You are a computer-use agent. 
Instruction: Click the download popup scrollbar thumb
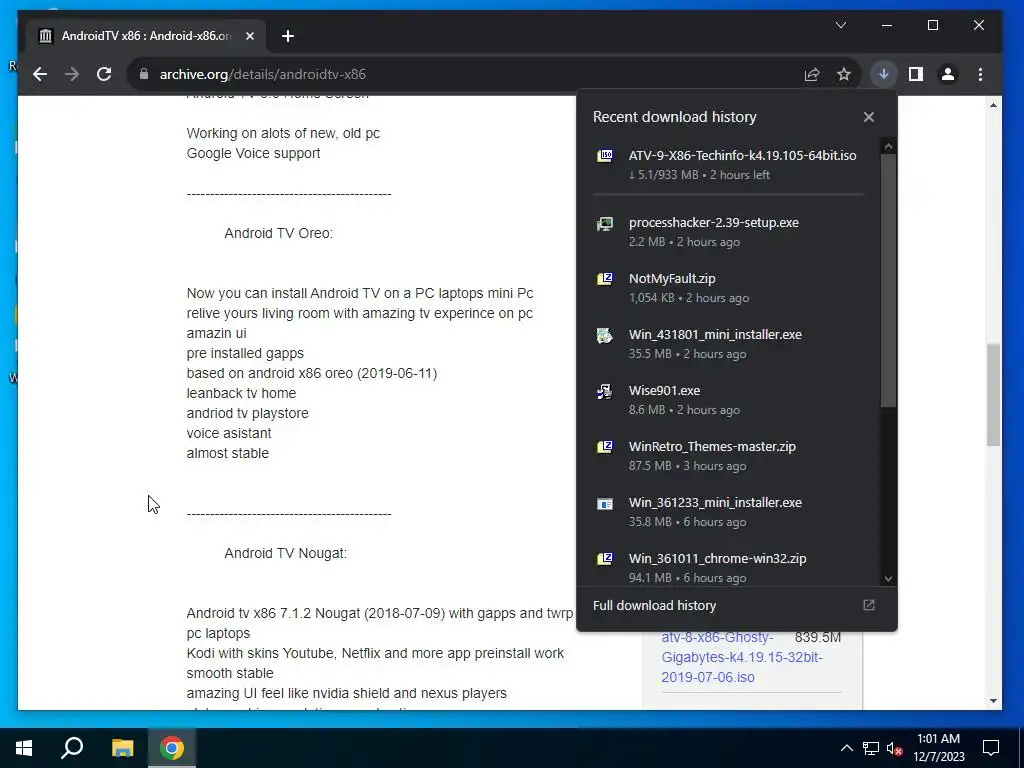pyautogui.click(x=888, y=281)
